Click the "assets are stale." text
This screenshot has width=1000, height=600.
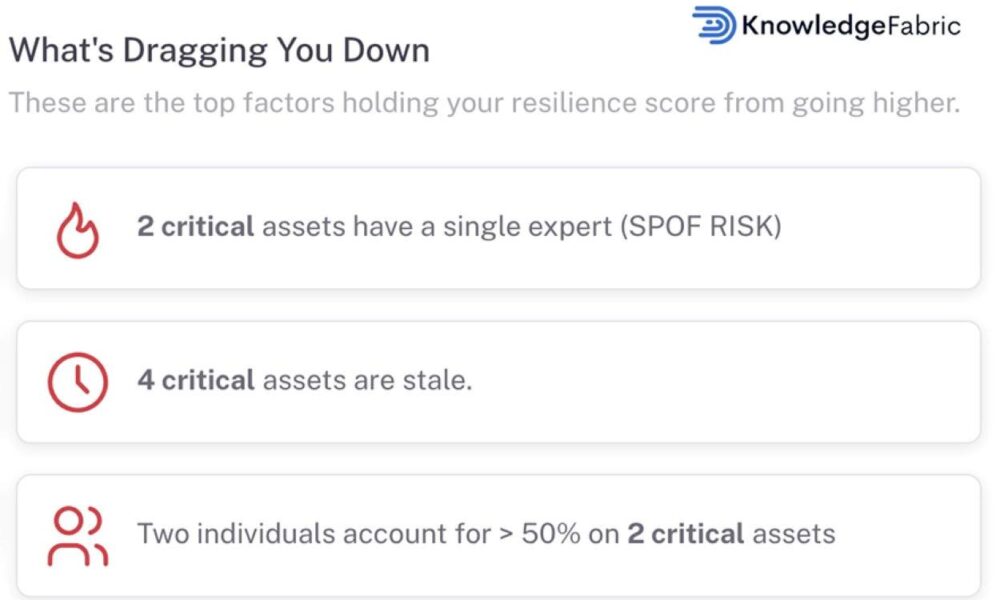pos(367,380)
